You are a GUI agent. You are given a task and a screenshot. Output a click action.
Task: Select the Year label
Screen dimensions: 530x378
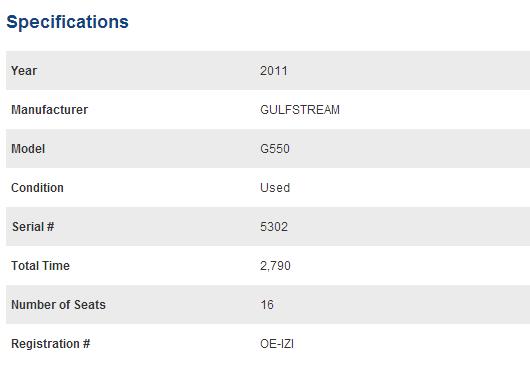pos(24,71)
